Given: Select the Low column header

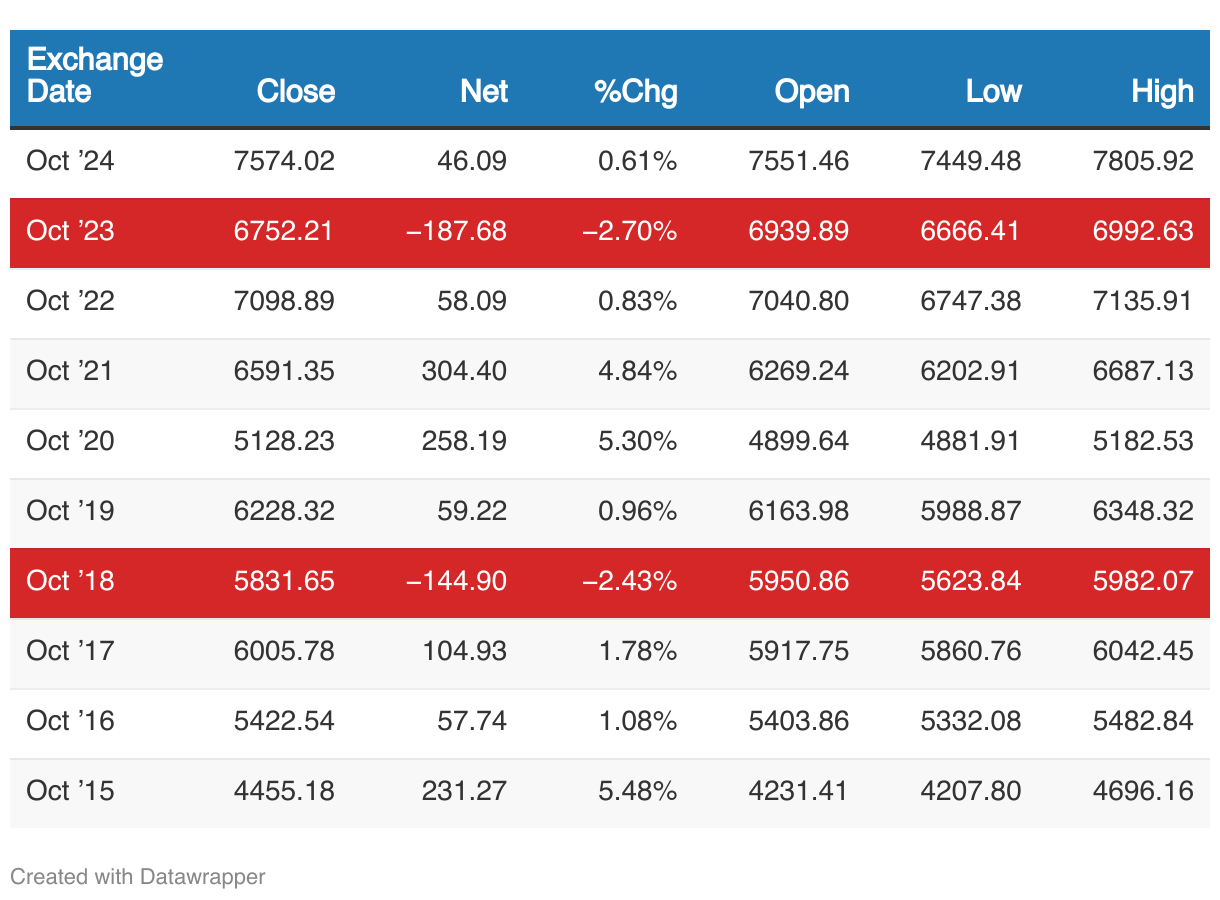Looking at the screenshot, I should (x=993, y=91).
